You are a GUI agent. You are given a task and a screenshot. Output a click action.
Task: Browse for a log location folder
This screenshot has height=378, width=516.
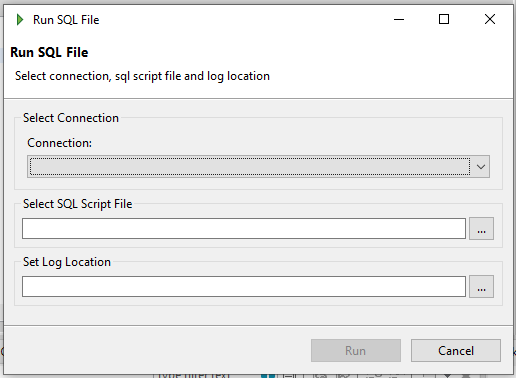tap(481, 287)
